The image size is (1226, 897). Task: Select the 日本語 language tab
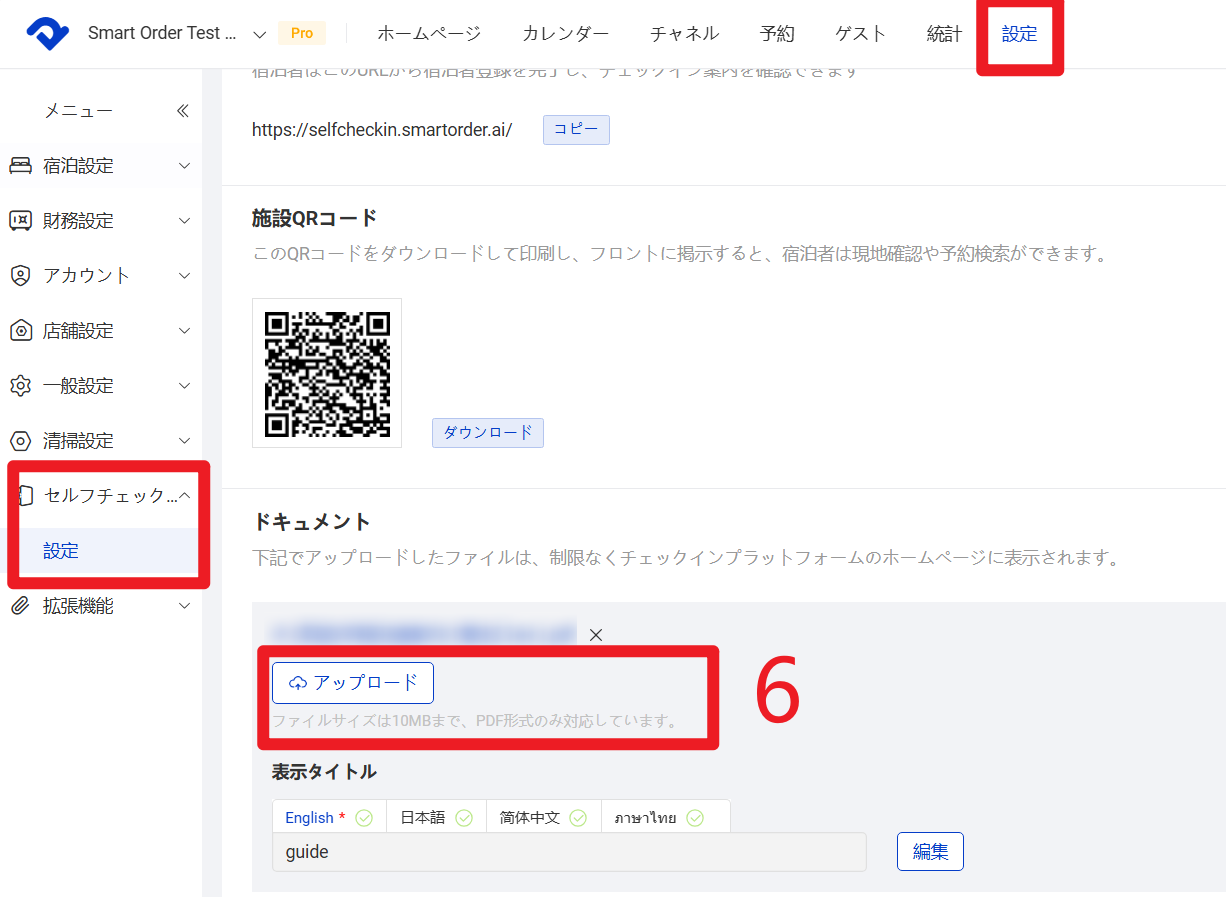[435, 817]
